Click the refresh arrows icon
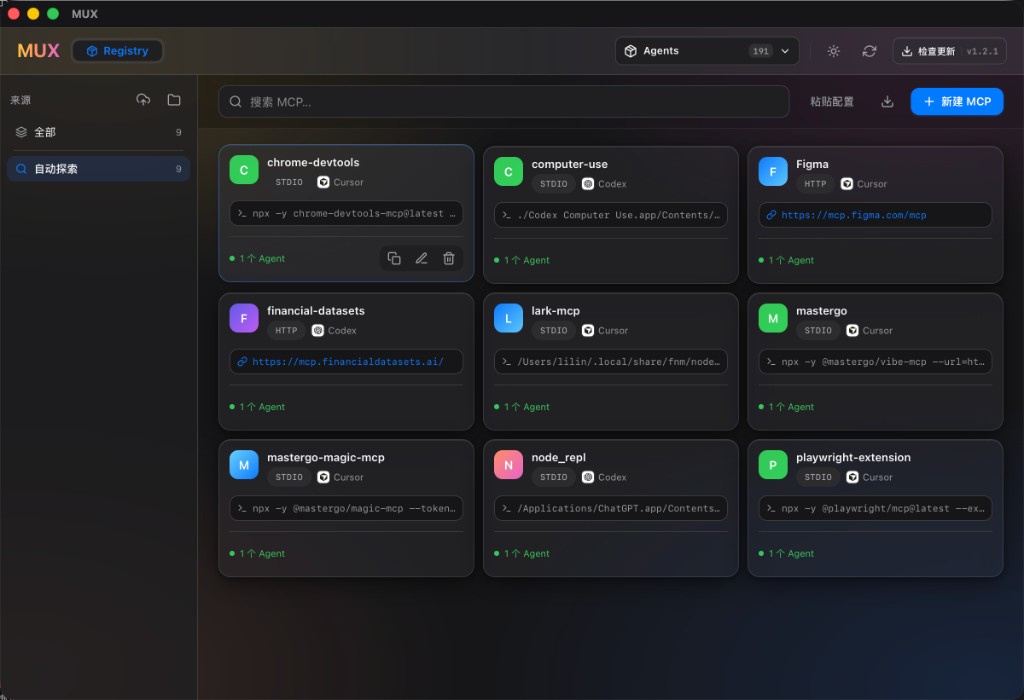The width and height of the screenshot is (1024, 700). (869, 51)
